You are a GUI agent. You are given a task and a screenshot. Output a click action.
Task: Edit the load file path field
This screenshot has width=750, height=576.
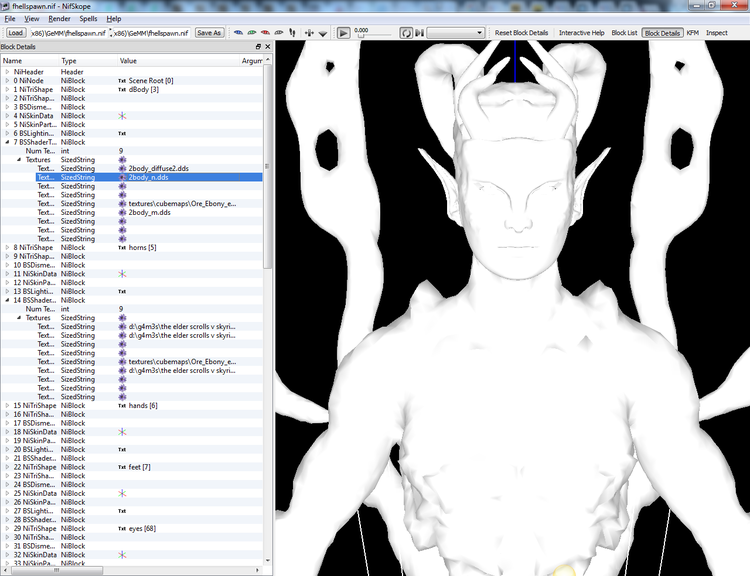point(68,33)
